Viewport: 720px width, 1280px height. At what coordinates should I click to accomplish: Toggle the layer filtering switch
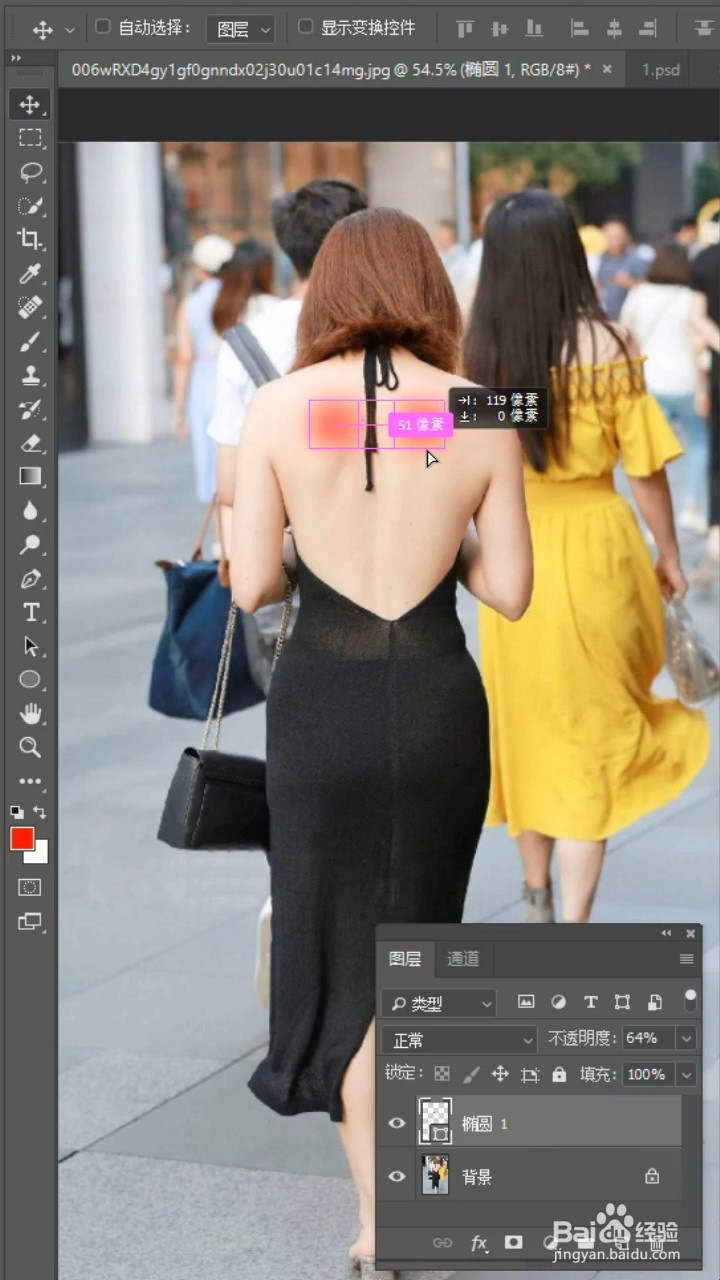(690, 1000)
